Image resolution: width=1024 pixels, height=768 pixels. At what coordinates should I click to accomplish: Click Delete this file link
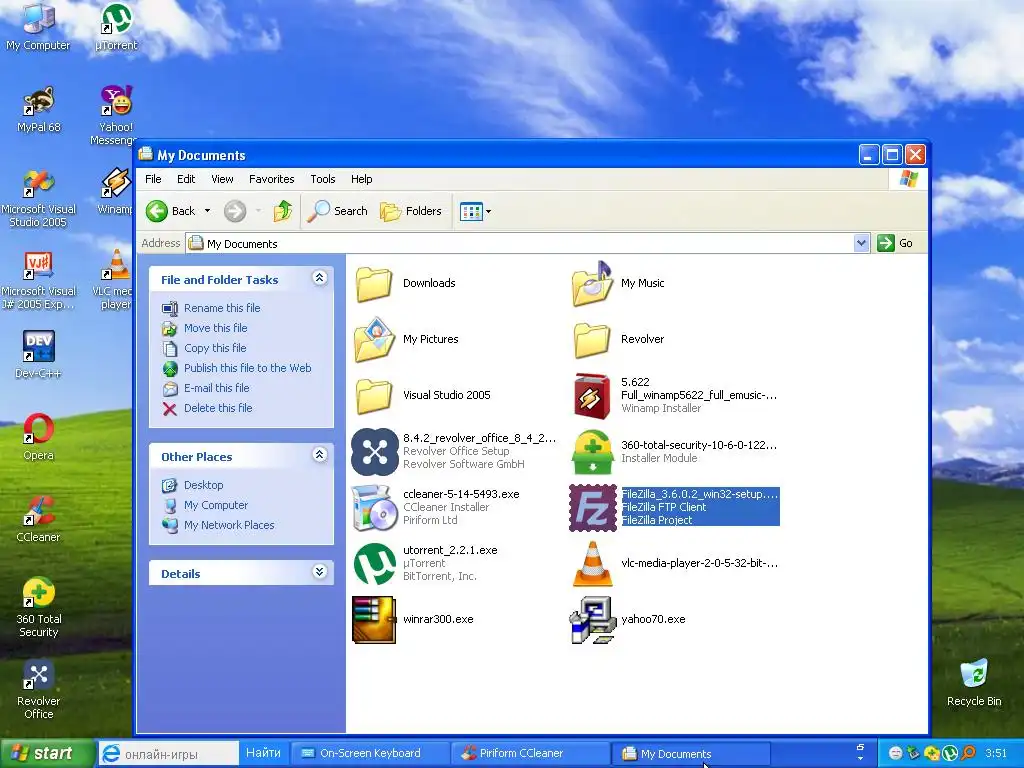(x=217, y=408)
